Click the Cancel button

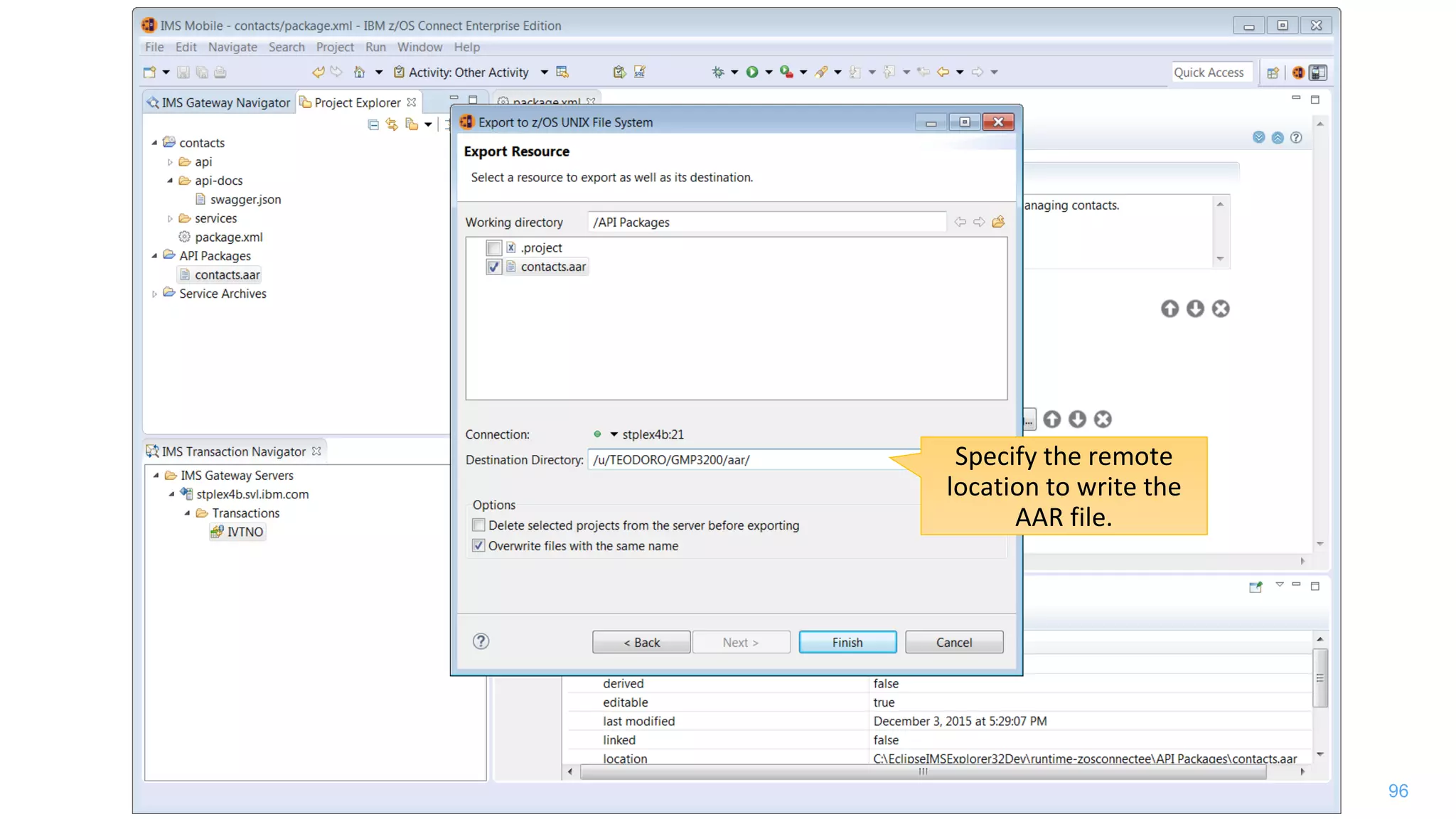click(x=954, y=642)
